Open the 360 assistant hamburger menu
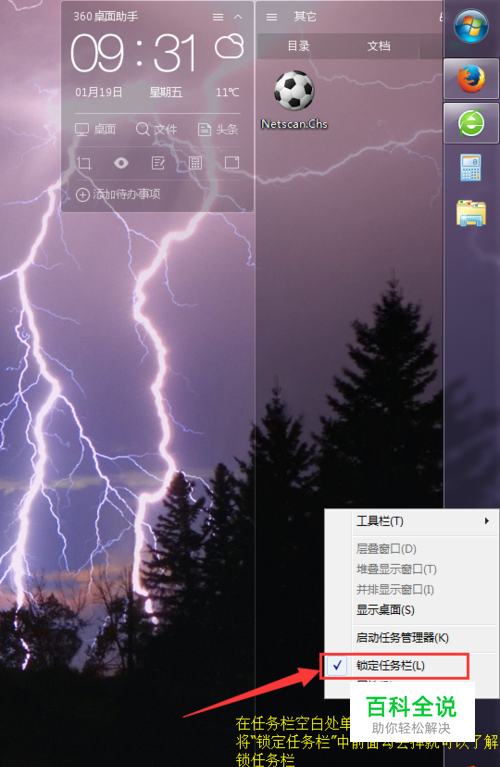 (218, 17)
